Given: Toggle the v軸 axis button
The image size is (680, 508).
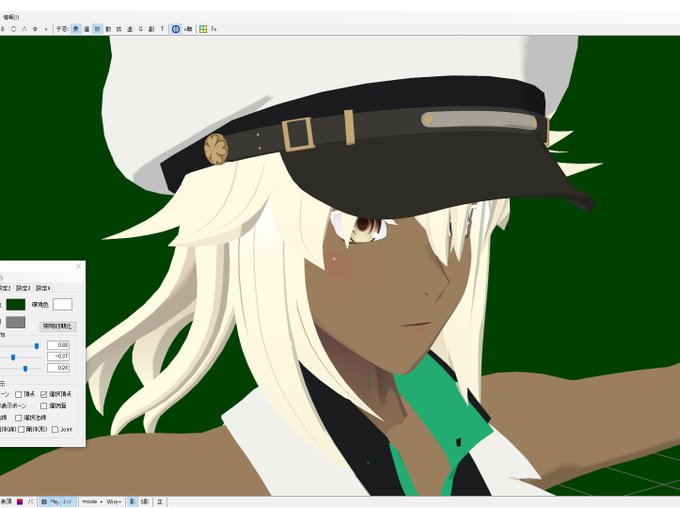Looking at the screenshot, I should (x=188, y=29).
